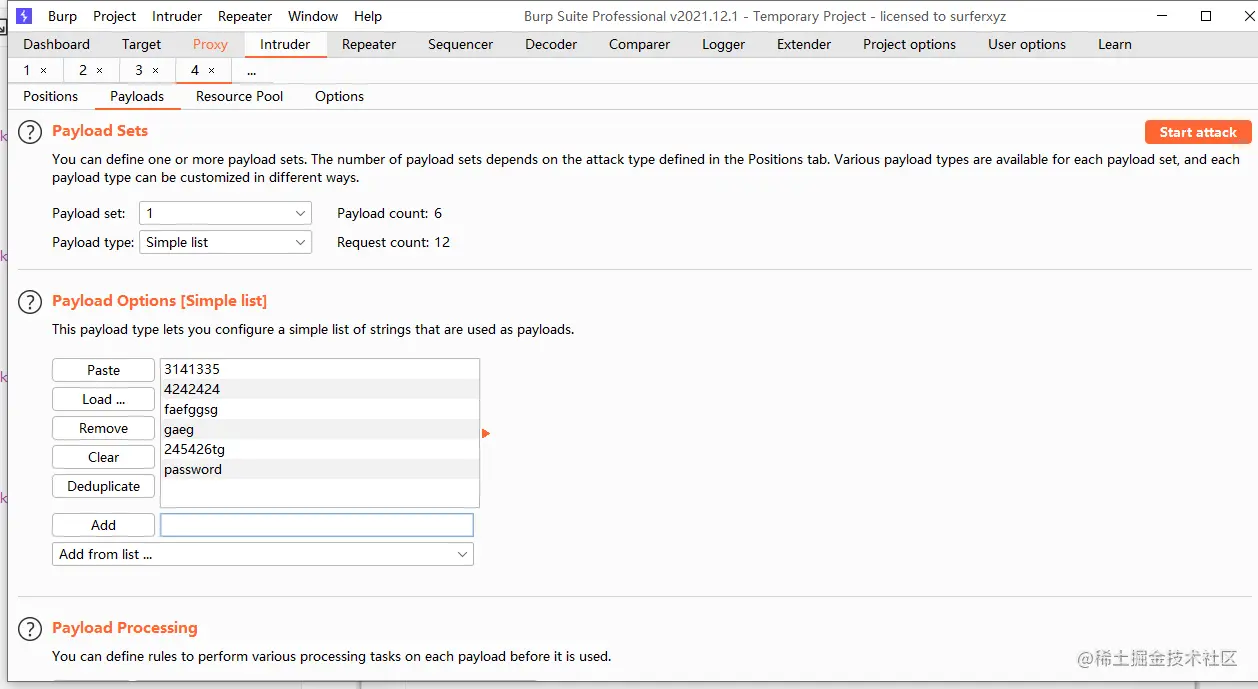Screen dimensions: 1258x689
Task: Select payload password in list
Action: pyautogui.click(x=320, y=469)
